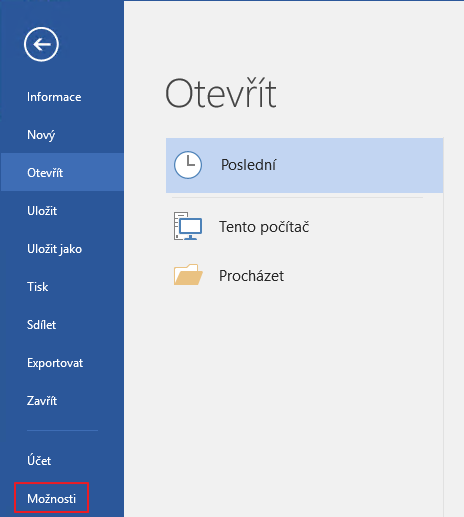The image size is (464, 517).
Task: Click the back arrow circle icon
Action: coord(41,44)
